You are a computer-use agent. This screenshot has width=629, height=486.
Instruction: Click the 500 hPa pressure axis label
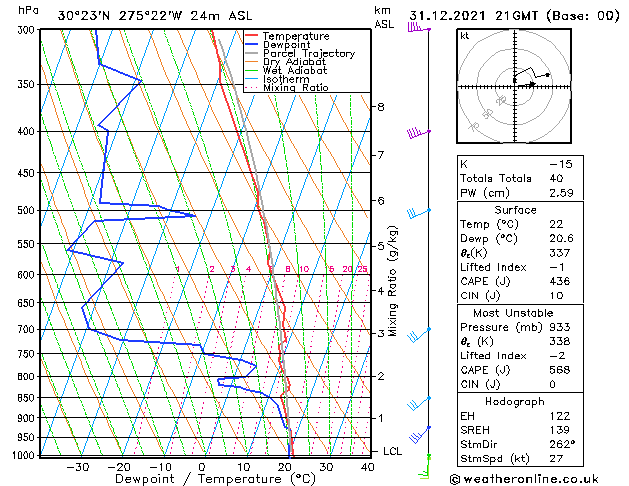point(28,210)
